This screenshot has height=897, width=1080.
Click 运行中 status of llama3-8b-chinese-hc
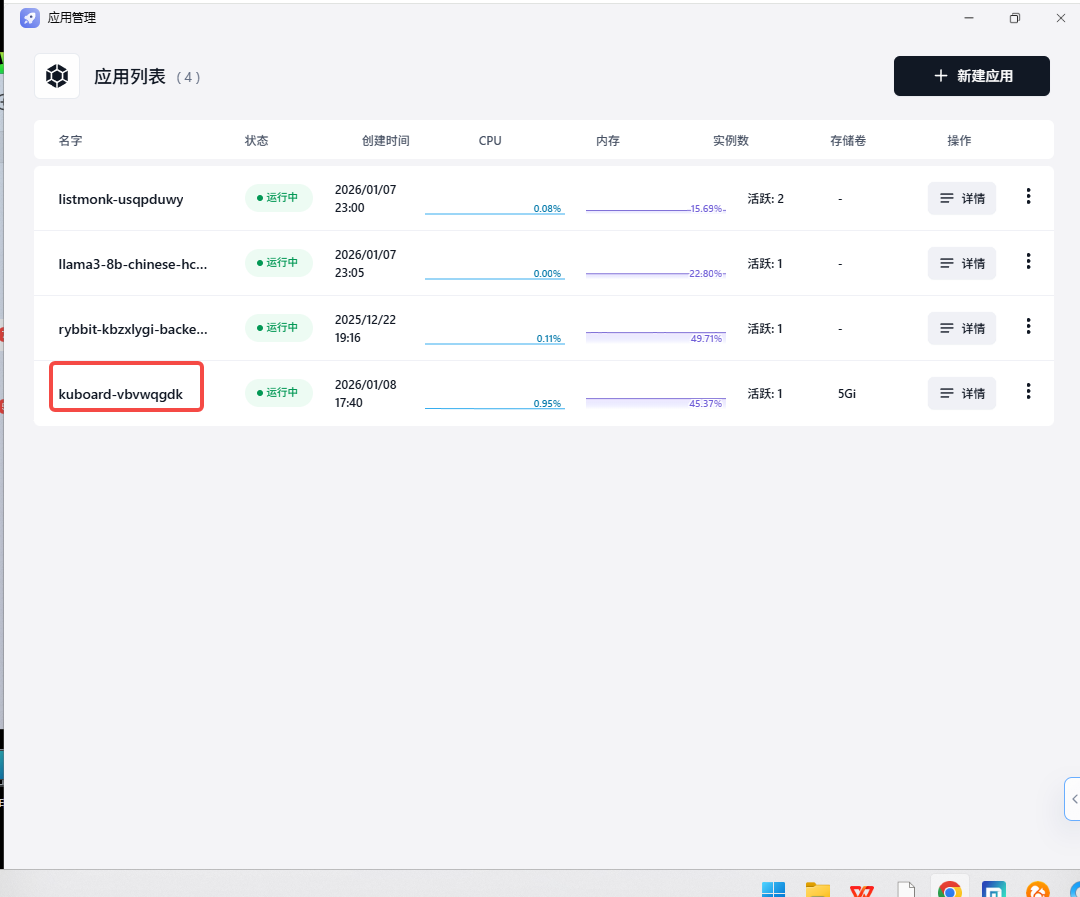click(278, 262)
